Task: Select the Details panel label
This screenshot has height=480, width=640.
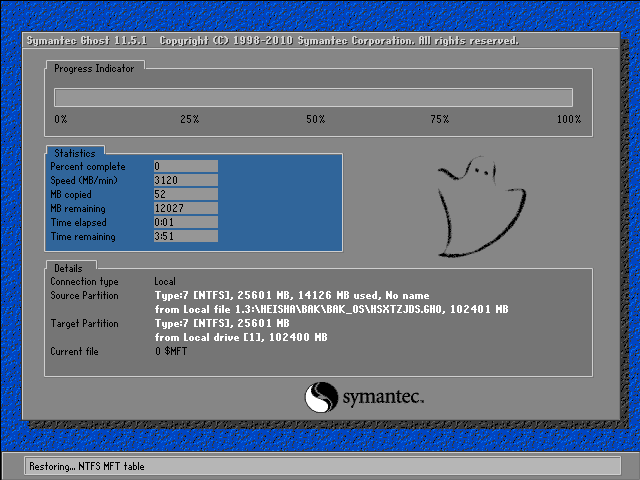Action: [x=69, y=268]
